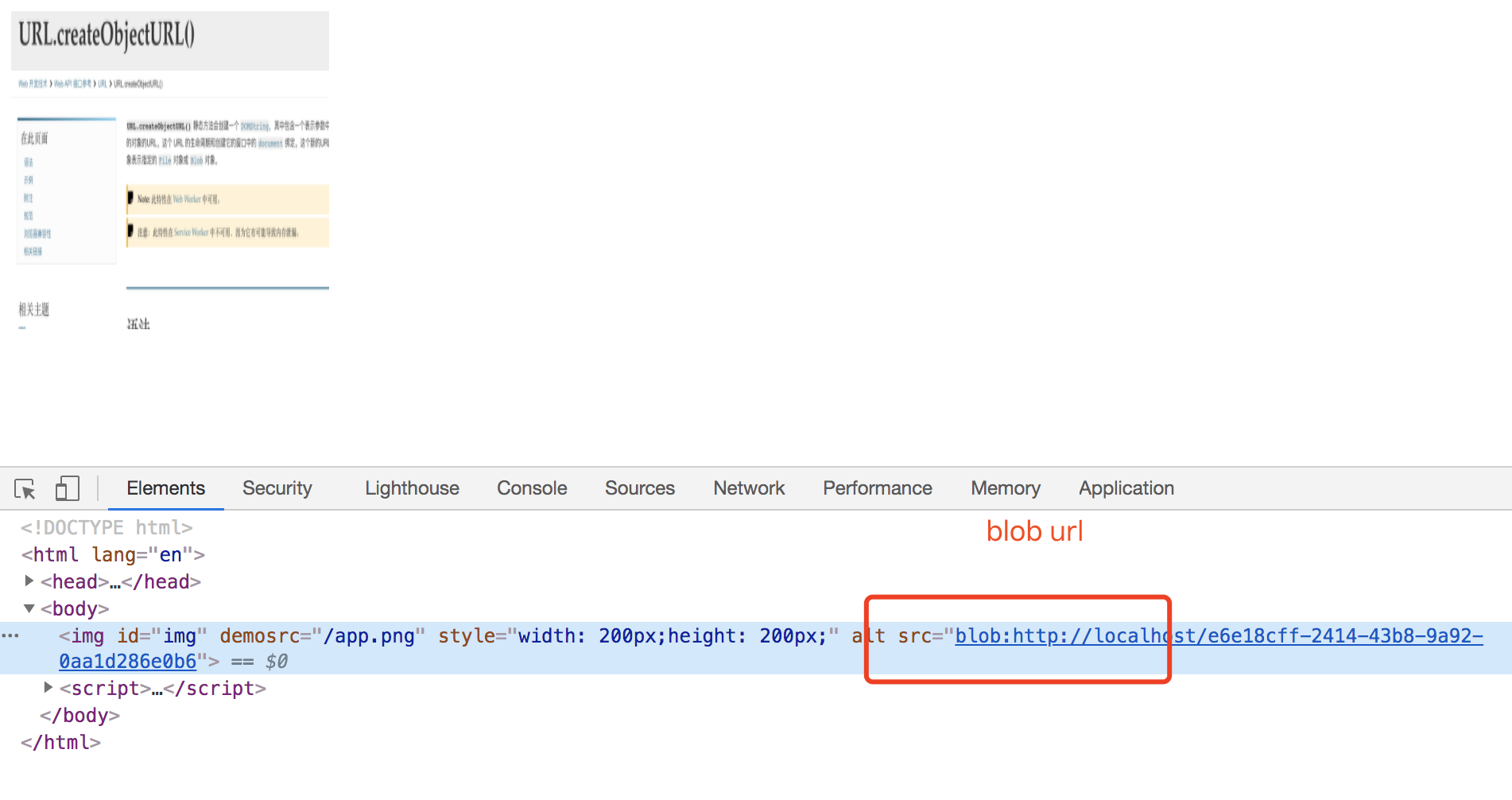Click the URL.createObjectURL() heading in image
Screen dimensions: 1512x800
coord(107,35)
